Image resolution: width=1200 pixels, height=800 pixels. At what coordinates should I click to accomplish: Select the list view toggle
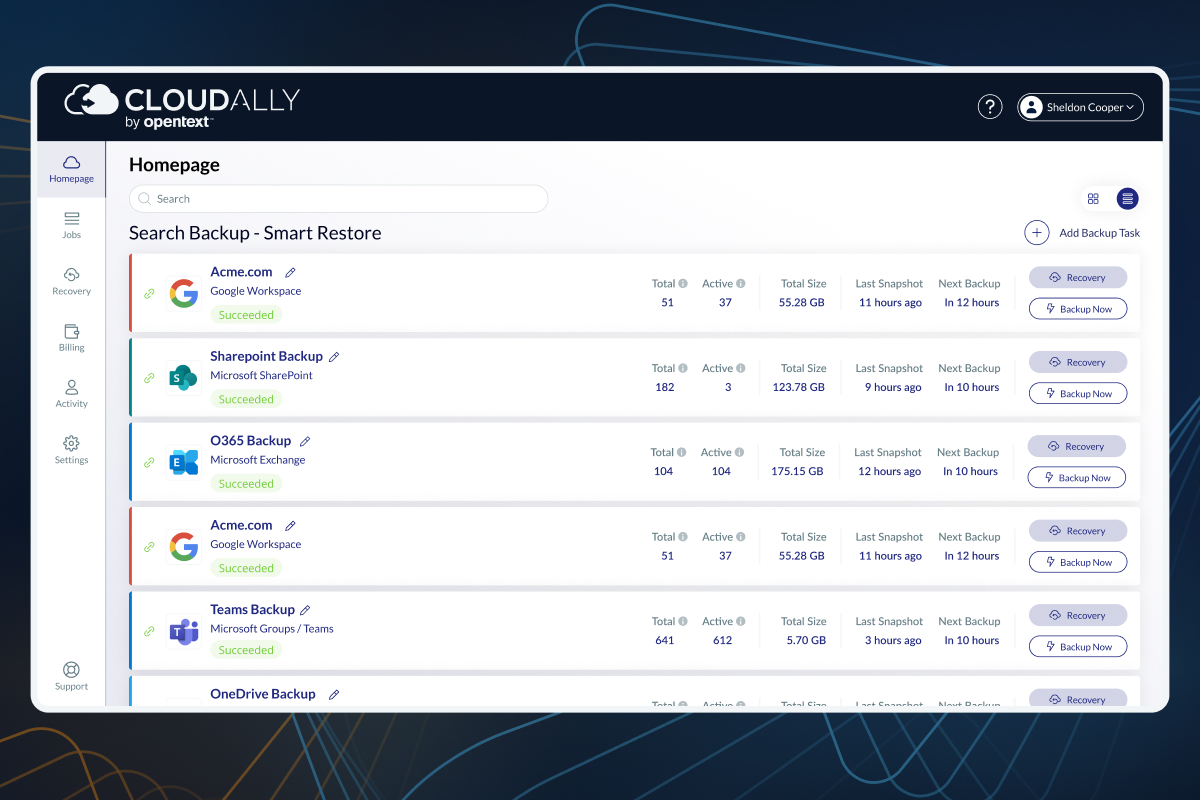coord(1127,198)
